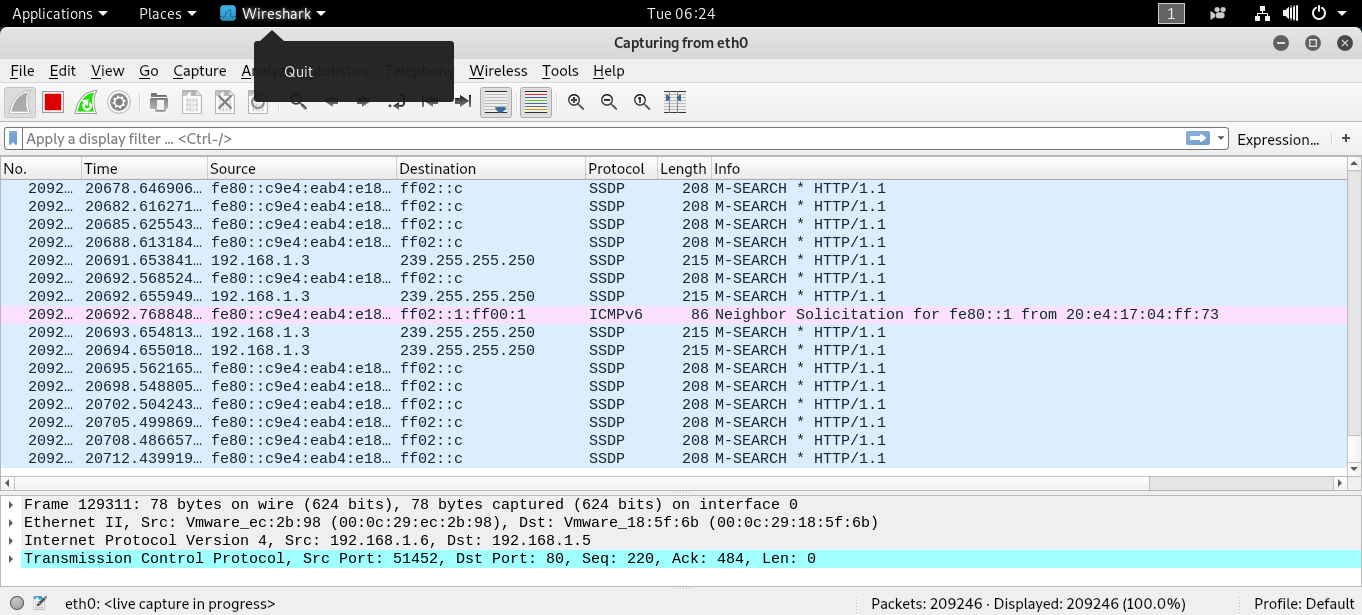The image size is (1362, 615).
Task: Toggle packet list colorization
Action: tap(536, 101)
